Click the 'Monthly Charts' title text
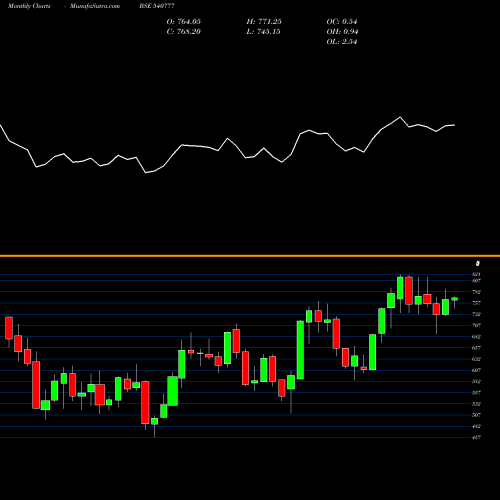Image resolution: width=500 pixels, height=500 pixels. click(29, 6)
